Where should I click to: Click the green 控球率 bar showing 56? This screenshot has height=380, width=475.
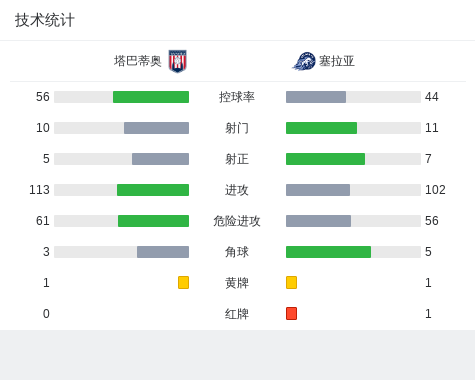(151, 97)
